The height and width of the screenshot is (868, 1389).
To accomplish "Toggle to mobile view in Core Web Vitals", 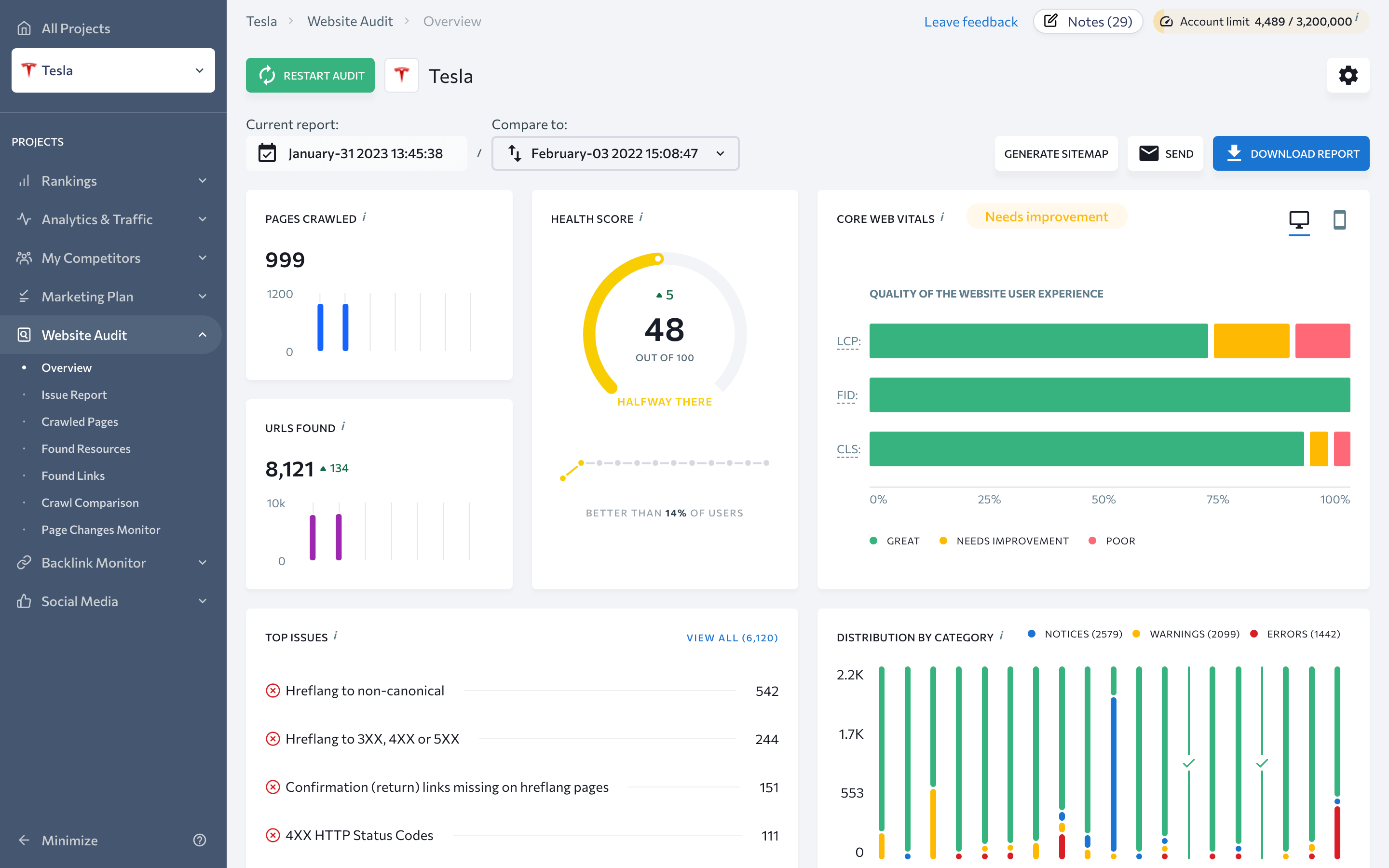I will [x=1339, y=218].
